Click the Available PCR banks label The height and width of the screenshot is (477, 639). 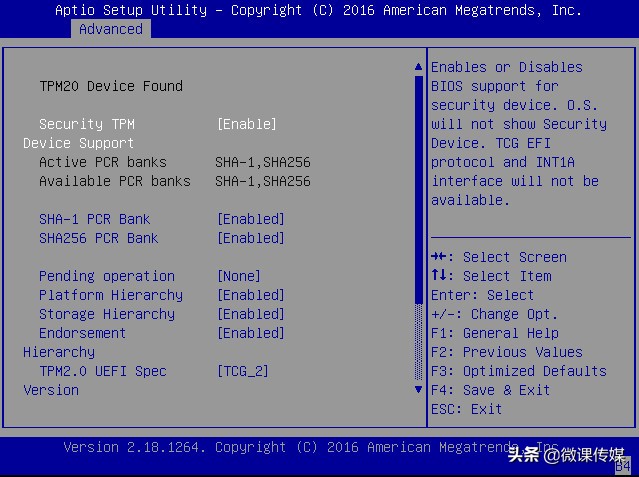tap(115, 181)
